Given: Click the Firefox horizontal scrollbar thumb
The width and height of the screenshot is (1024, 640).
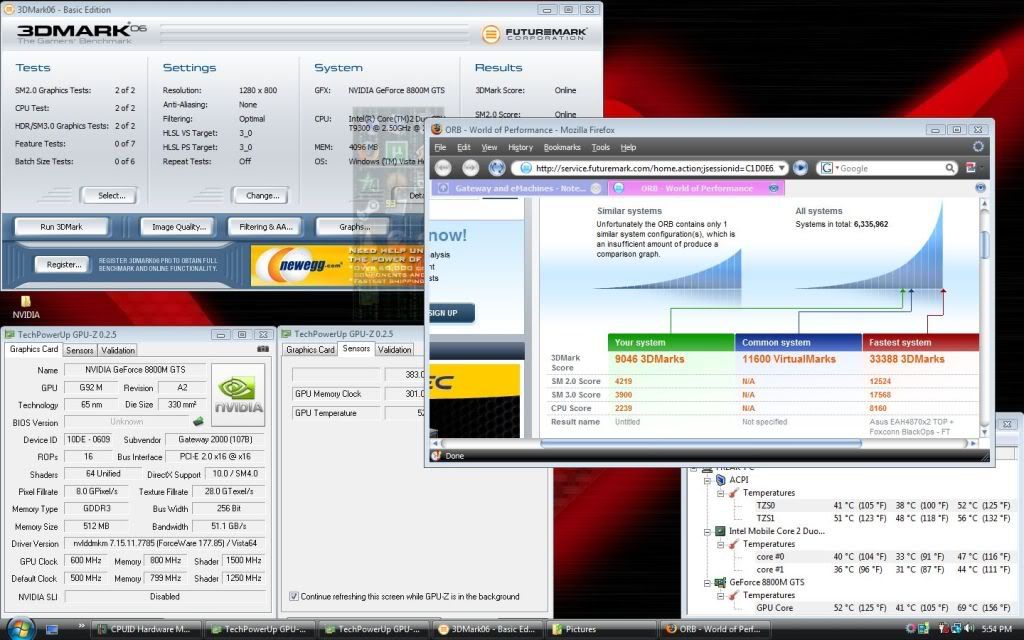Looking at the screenshot, I should tap(701, 443).
